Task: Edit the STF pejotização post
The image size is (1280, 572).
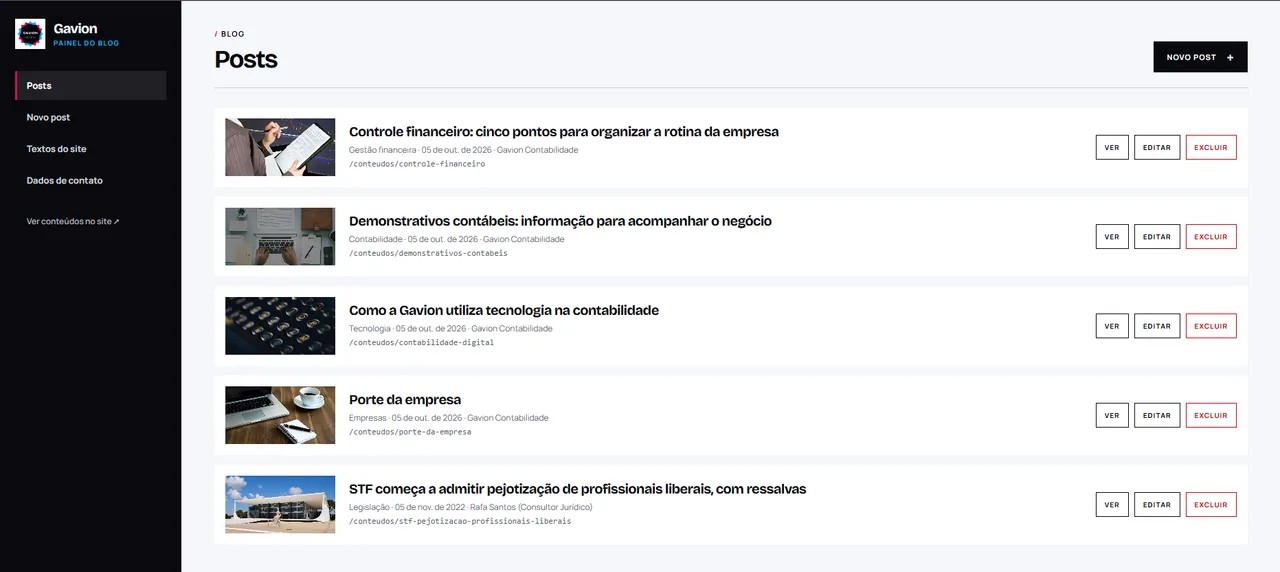Action: (1157, 505)
